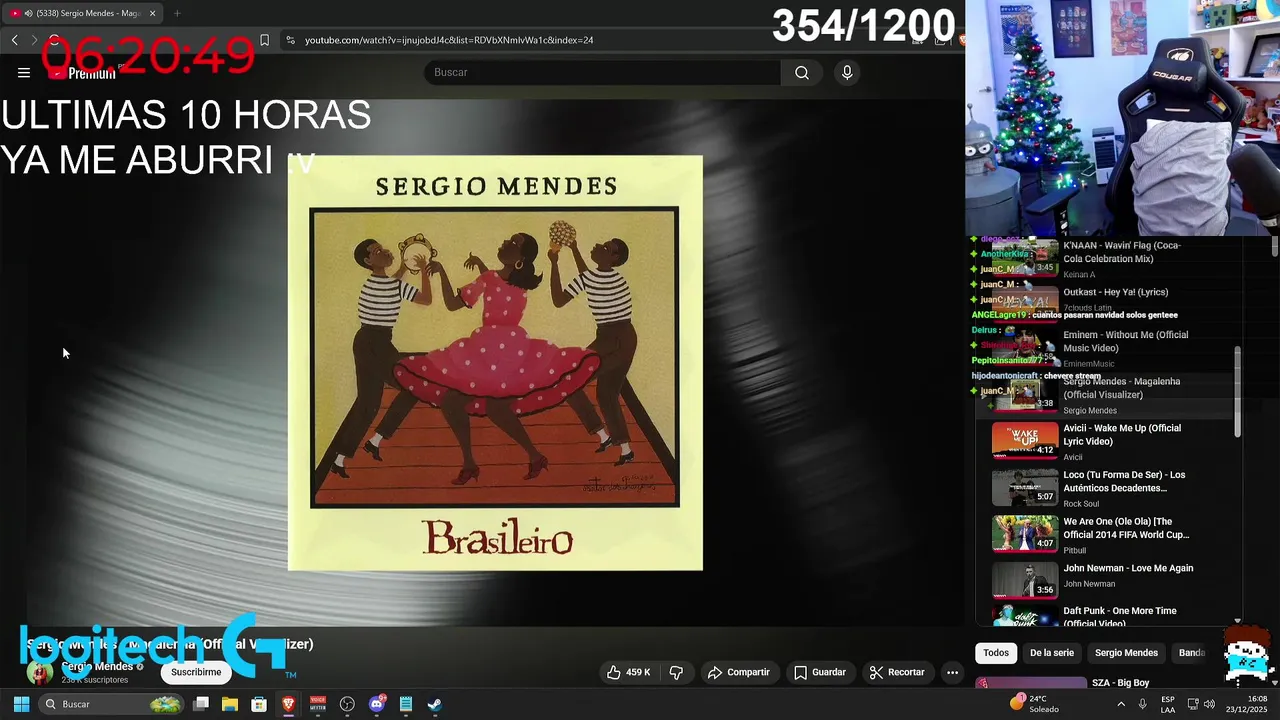Click the browser forward arrow
This screenshot has width=1280, height=720.
coord(34,40)
